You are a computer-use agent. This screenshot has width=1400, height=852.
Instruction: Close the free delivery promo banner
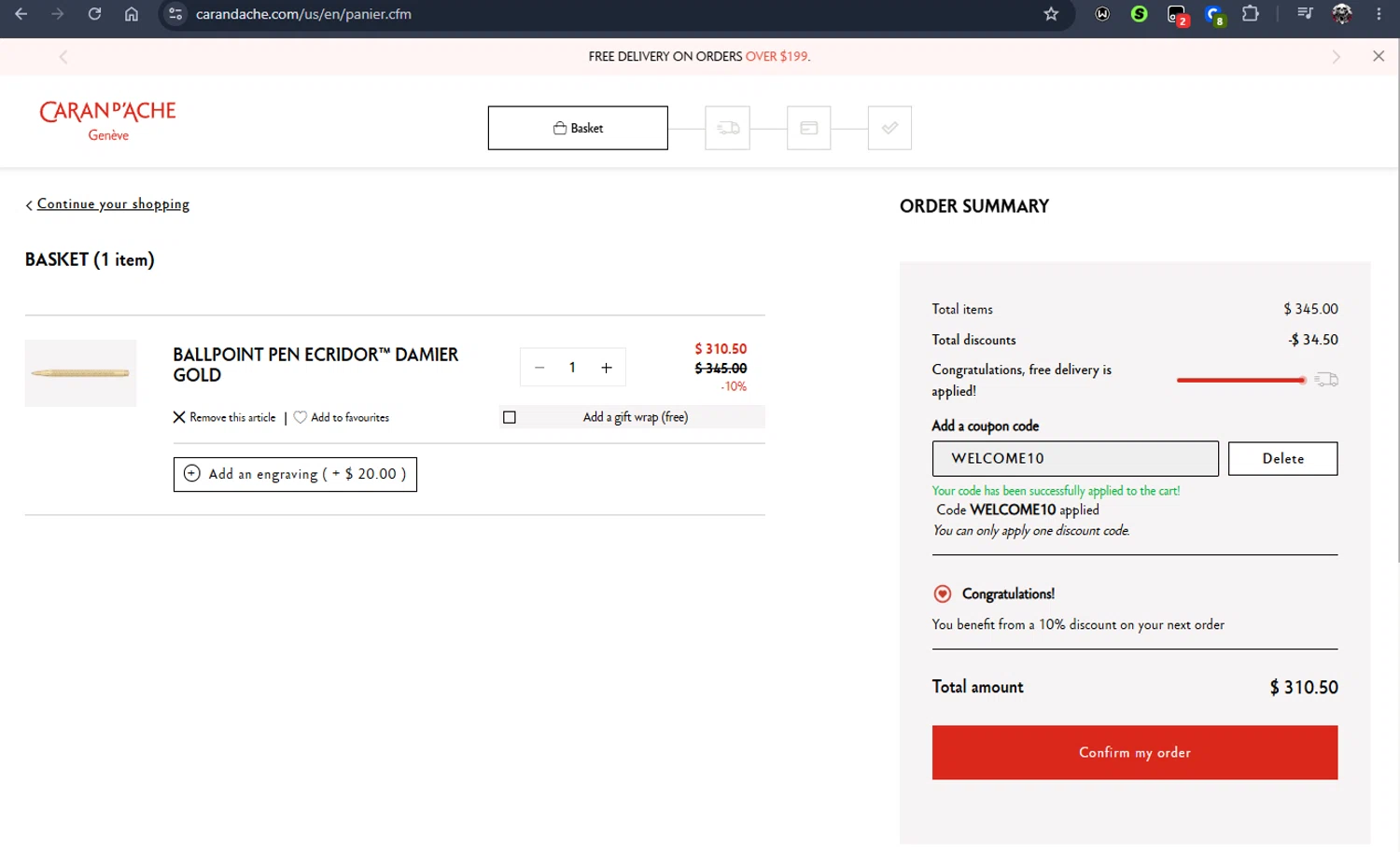(x=1379, y=56)
